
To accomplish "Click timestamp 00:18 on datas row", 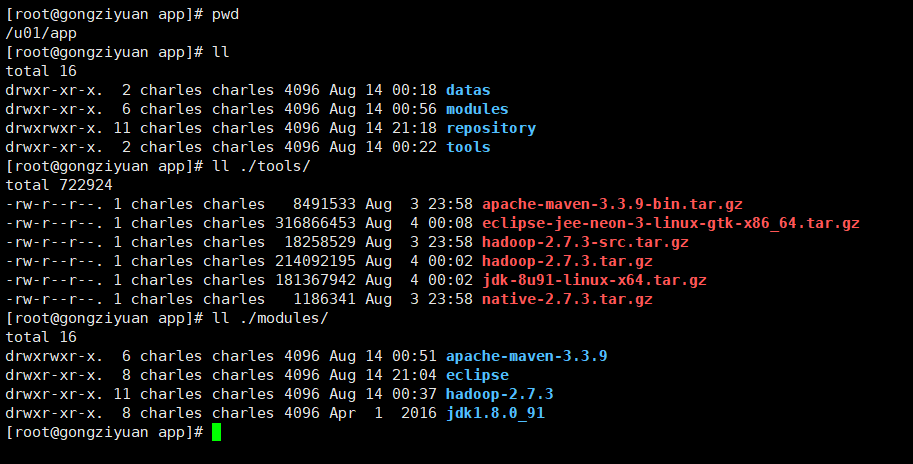I will 414,90.
